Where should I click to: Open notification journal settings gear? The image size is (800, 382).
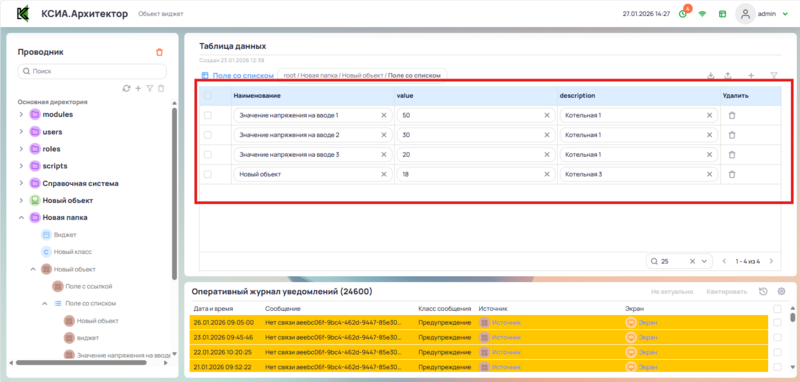pos(781,292)
